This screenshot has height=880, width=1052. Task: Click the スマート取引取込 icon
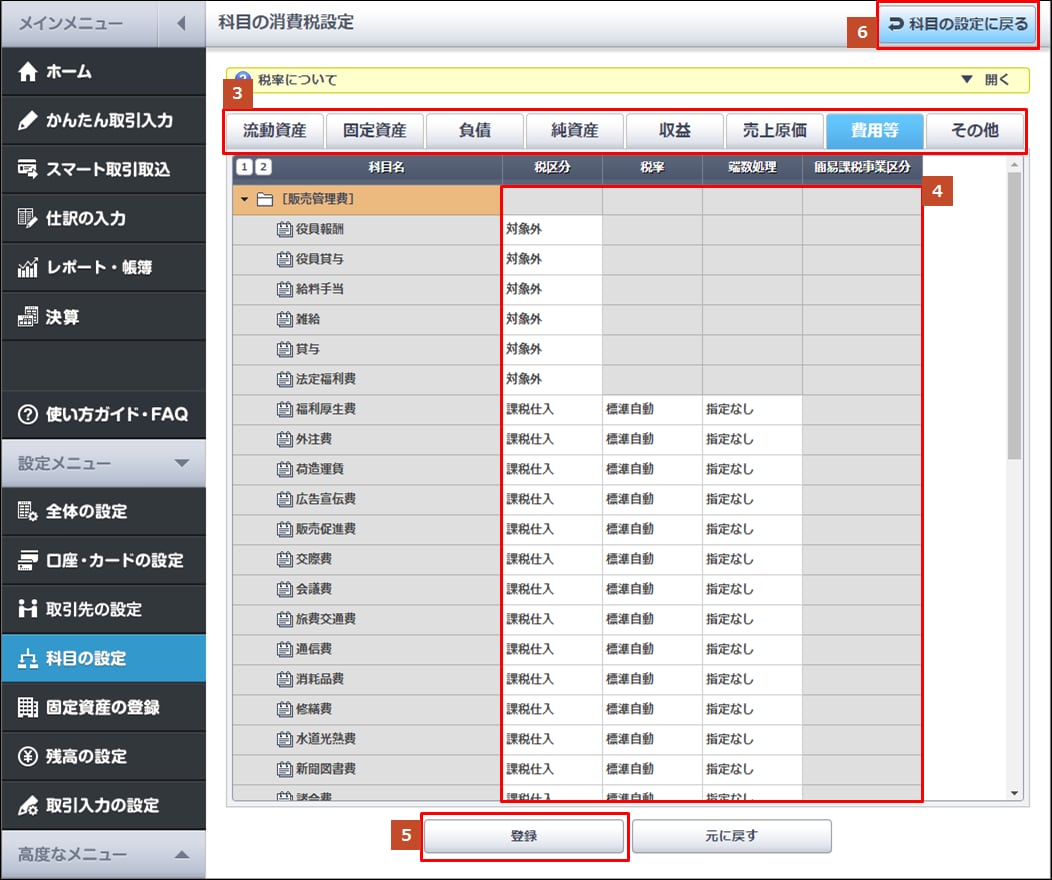tap(28, 170)
